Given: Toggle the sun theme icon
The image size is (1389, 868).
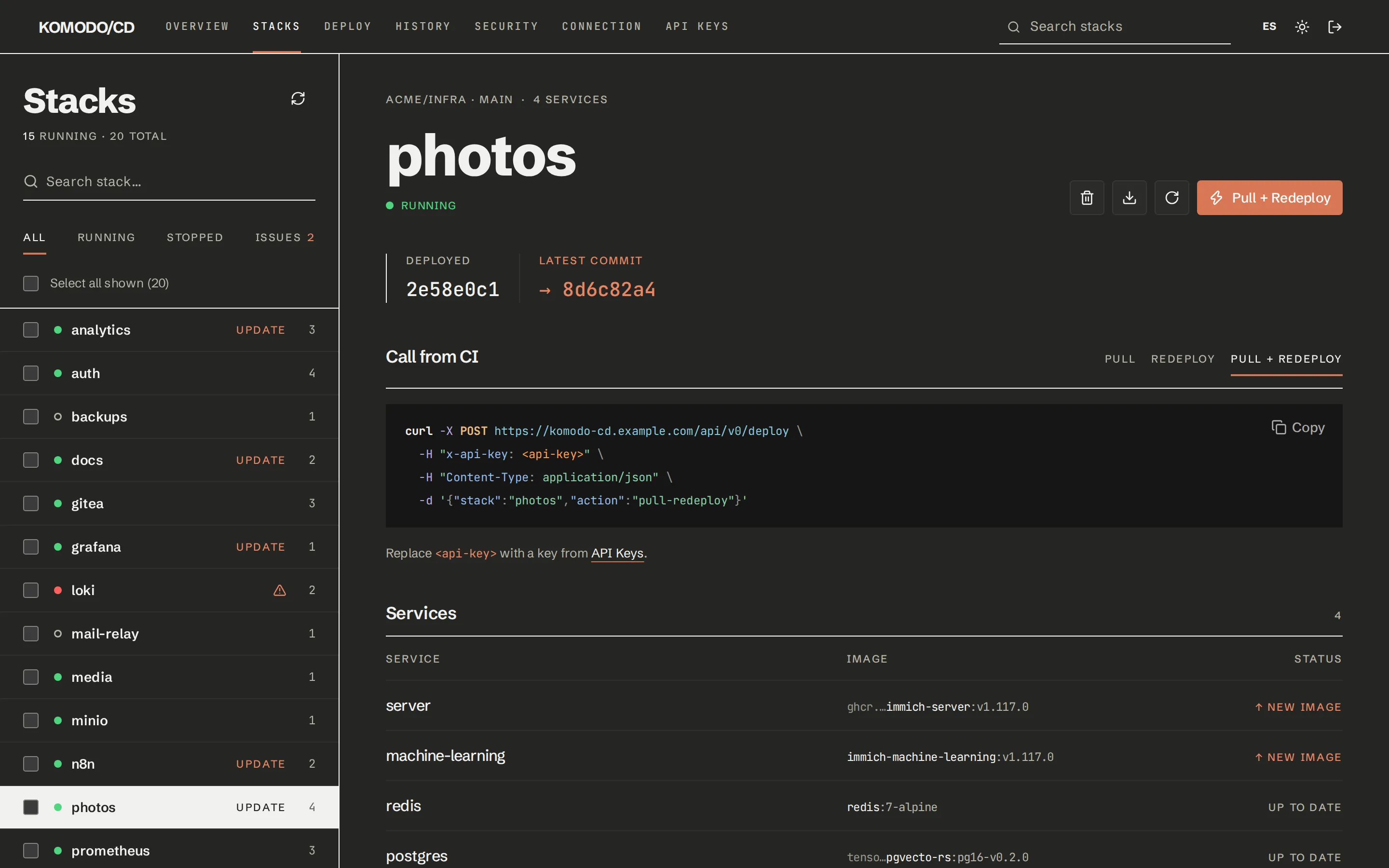Looking at the screenshot, I should (1302, 27).
